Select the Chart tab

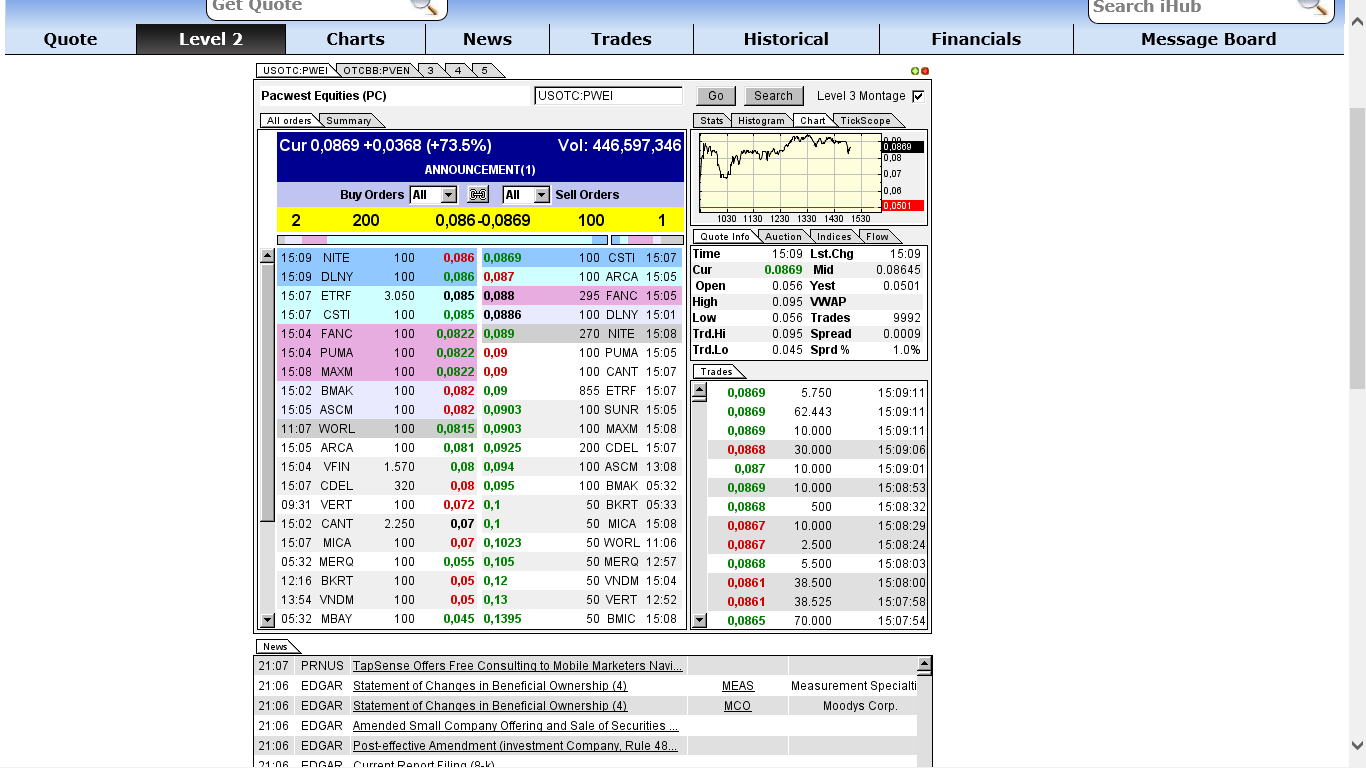pyautogui.click(x=813, y=121)
